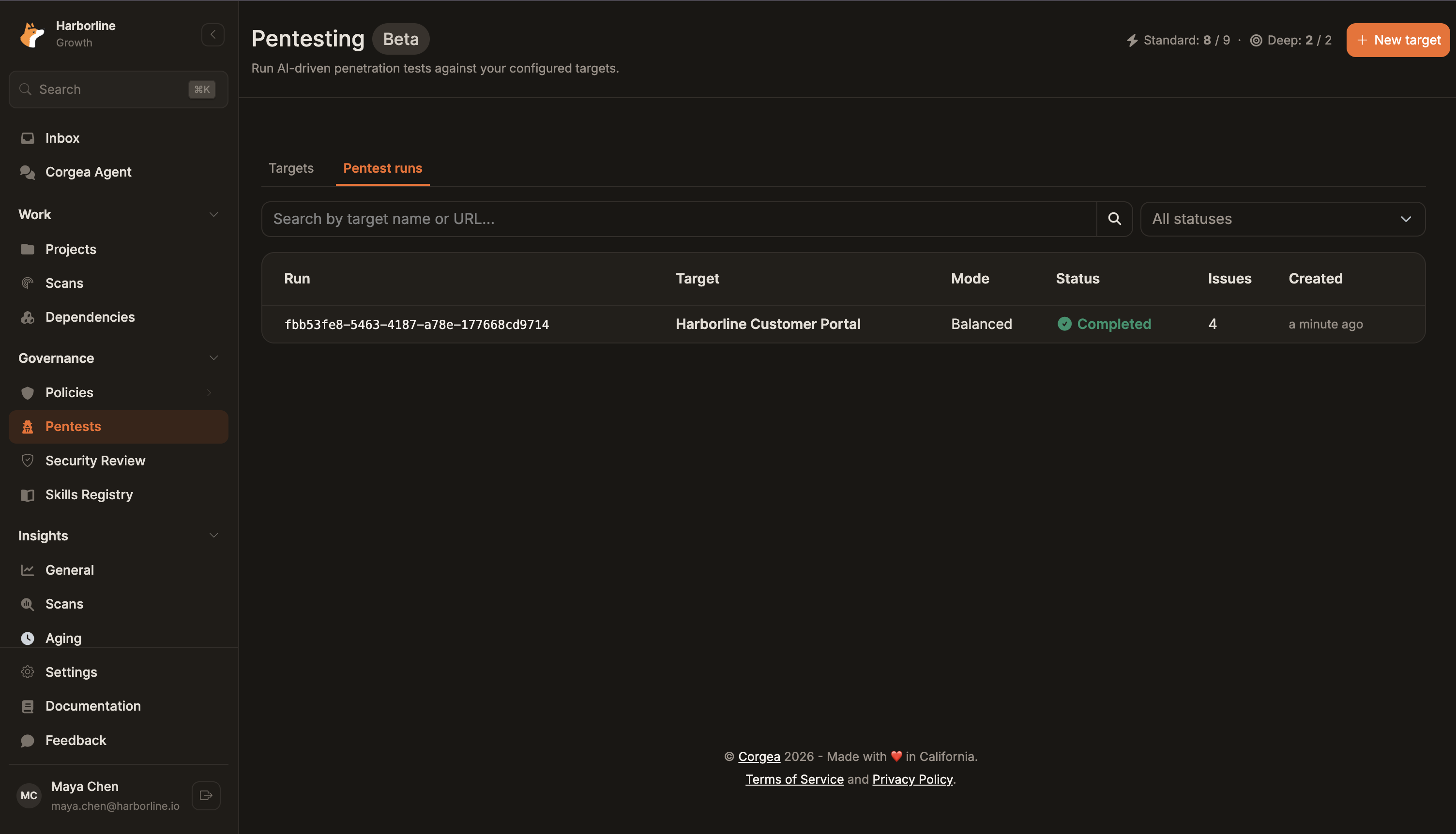The image size is (1456, 834).
Task: Open the All statuses dropdown
Action: tap(1282, 219)
